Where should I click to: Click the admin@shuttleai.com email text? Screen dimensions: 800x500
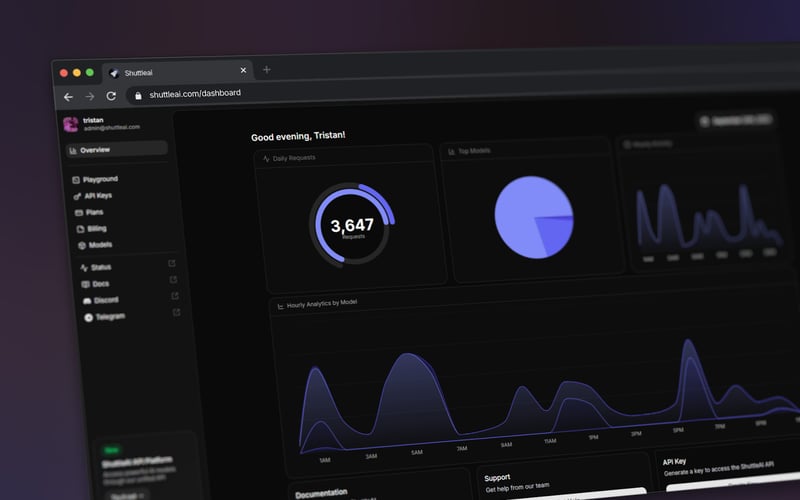click(x=112, y=128)
